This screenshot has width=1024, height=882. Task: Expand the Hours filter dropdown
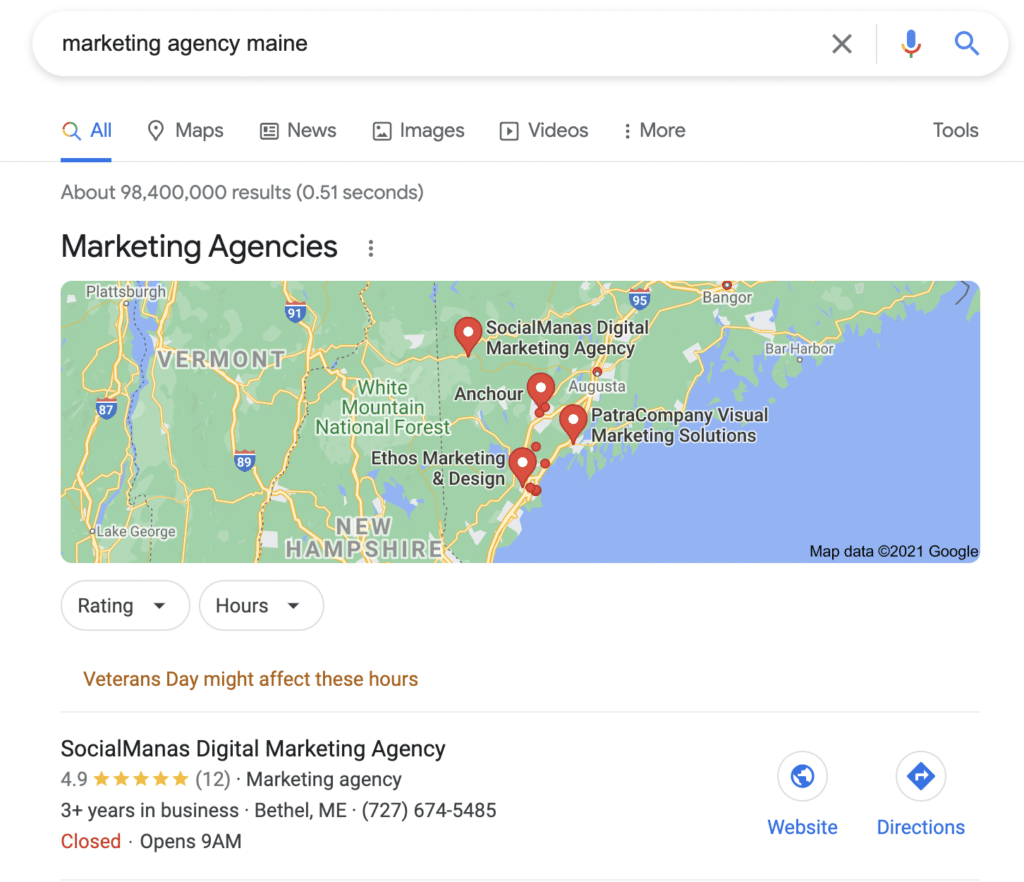261,606
